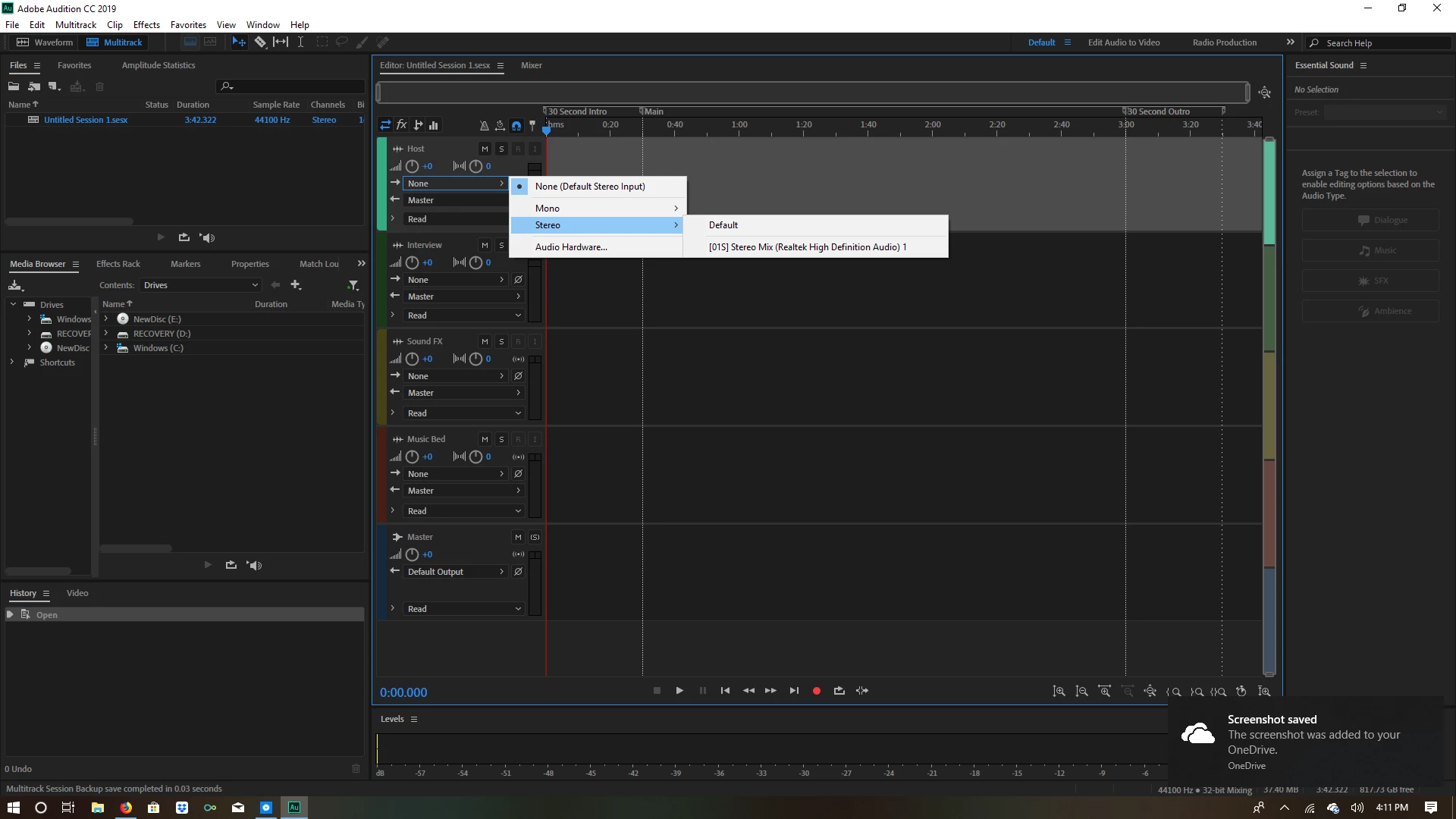Open the Interview track Read automation dropdown
Viewport: 1456px width, 819px height.
click(x=463, y=315)
